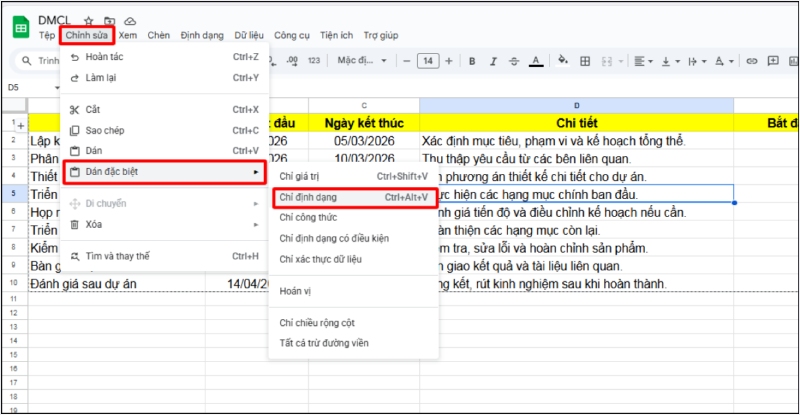Open text wrapping dropdown
The width and height of the screenshot is (800, 415).
[697, 61]
